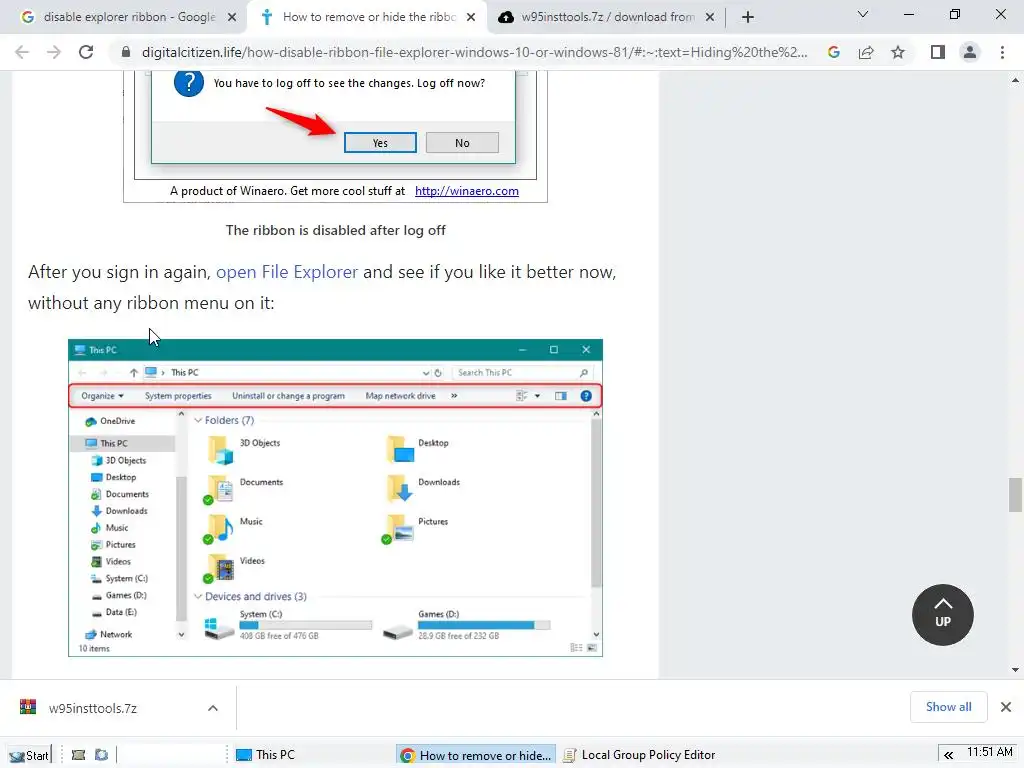Viewport: 1024px width, 768px height.
Task: Click the second quick launch icon
Action: pyautogui.click(x=101, y=755)
